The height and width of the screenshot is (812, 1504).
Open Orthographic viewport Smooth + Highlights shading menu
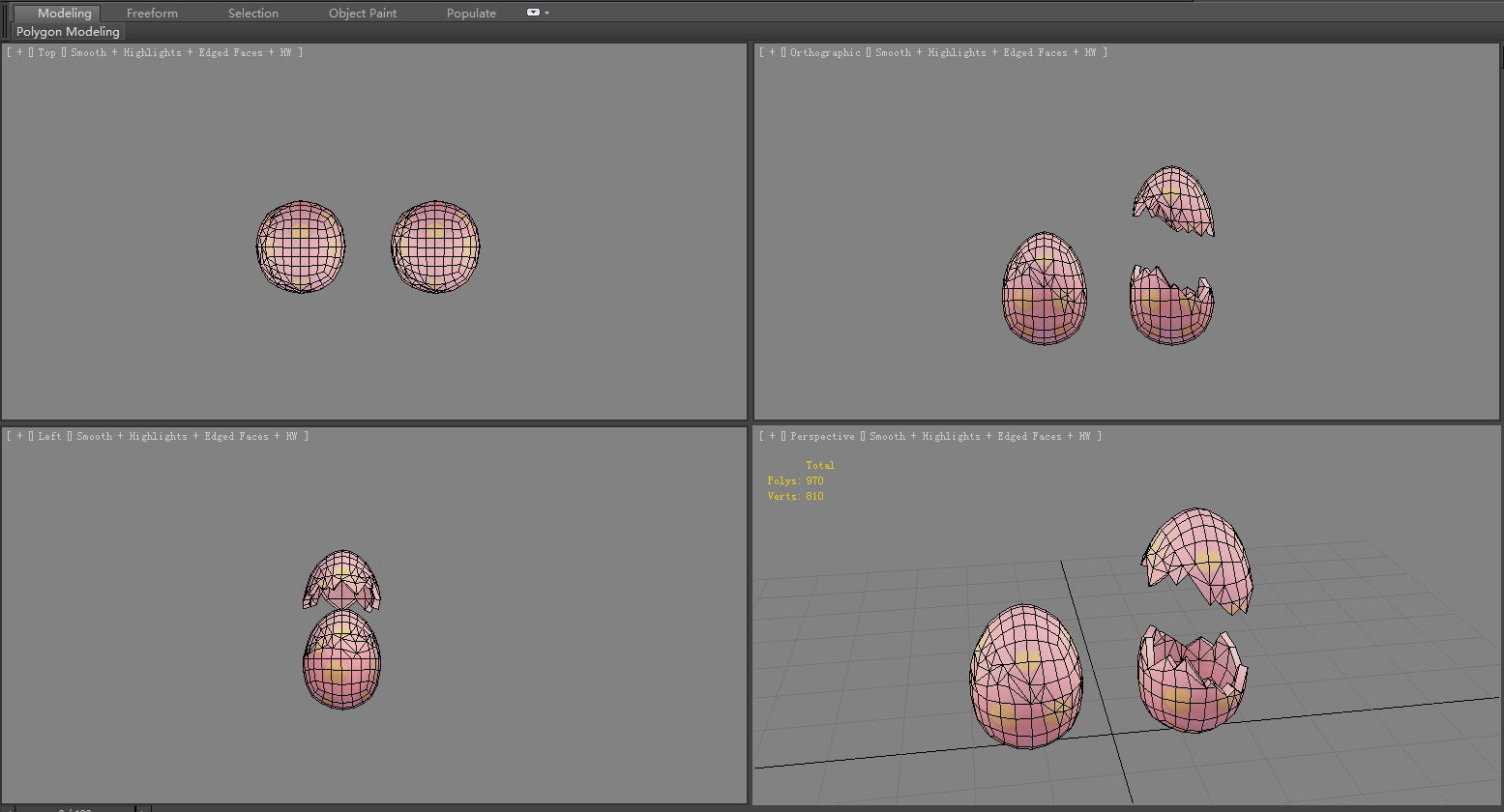(990, 52)
